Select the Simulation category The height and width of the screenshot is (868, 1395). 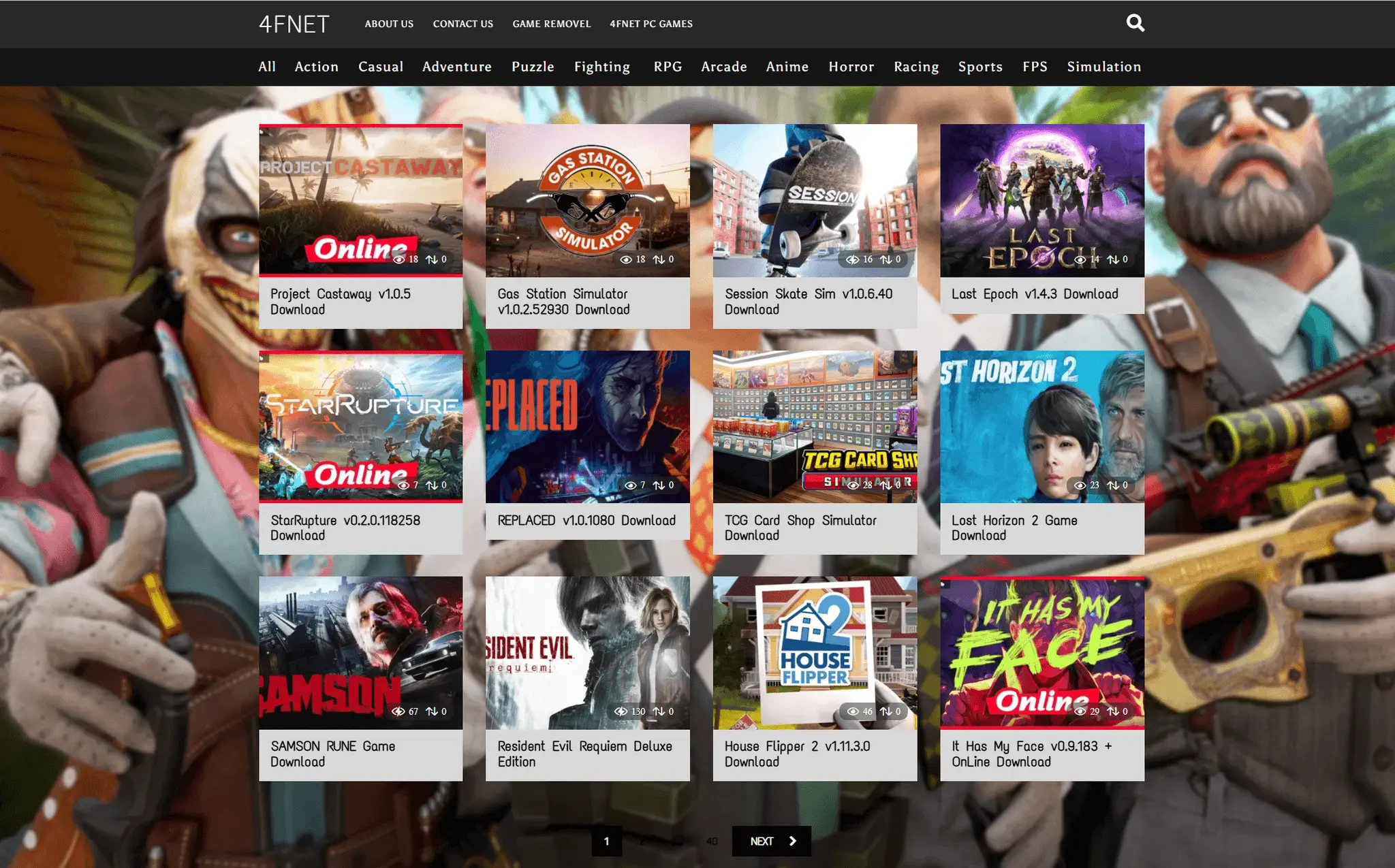[x=1104, y=67]
